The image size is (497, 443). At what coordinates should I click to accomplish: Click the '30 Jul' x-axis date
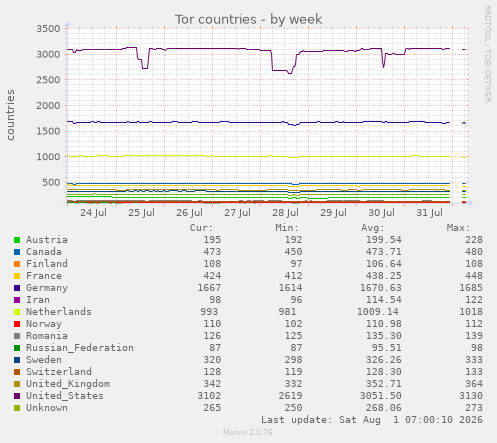pos(381,213)
